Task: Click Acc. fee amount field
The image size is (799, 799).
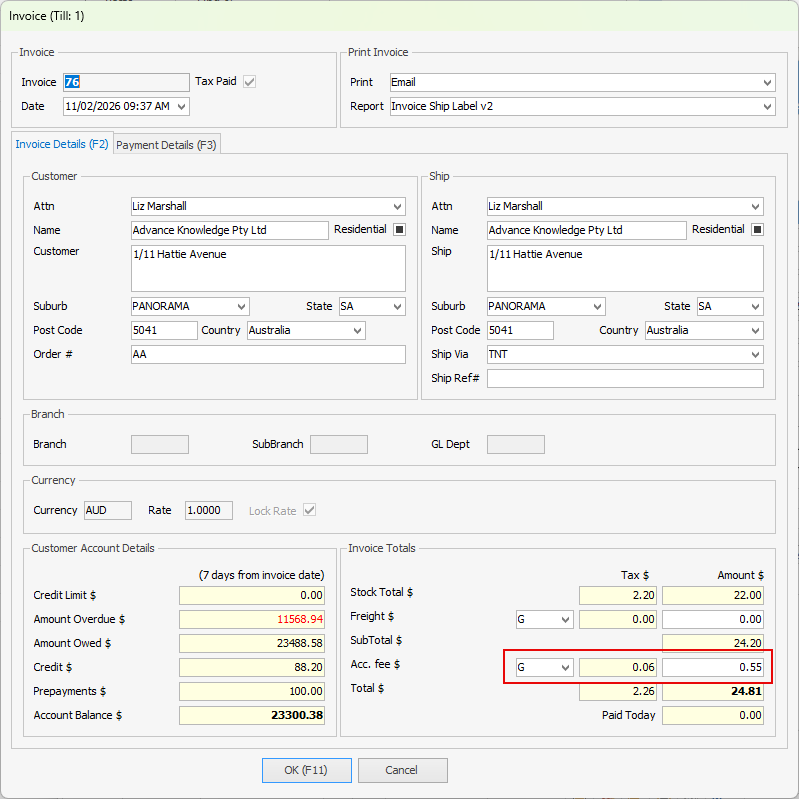Action: 712,668
